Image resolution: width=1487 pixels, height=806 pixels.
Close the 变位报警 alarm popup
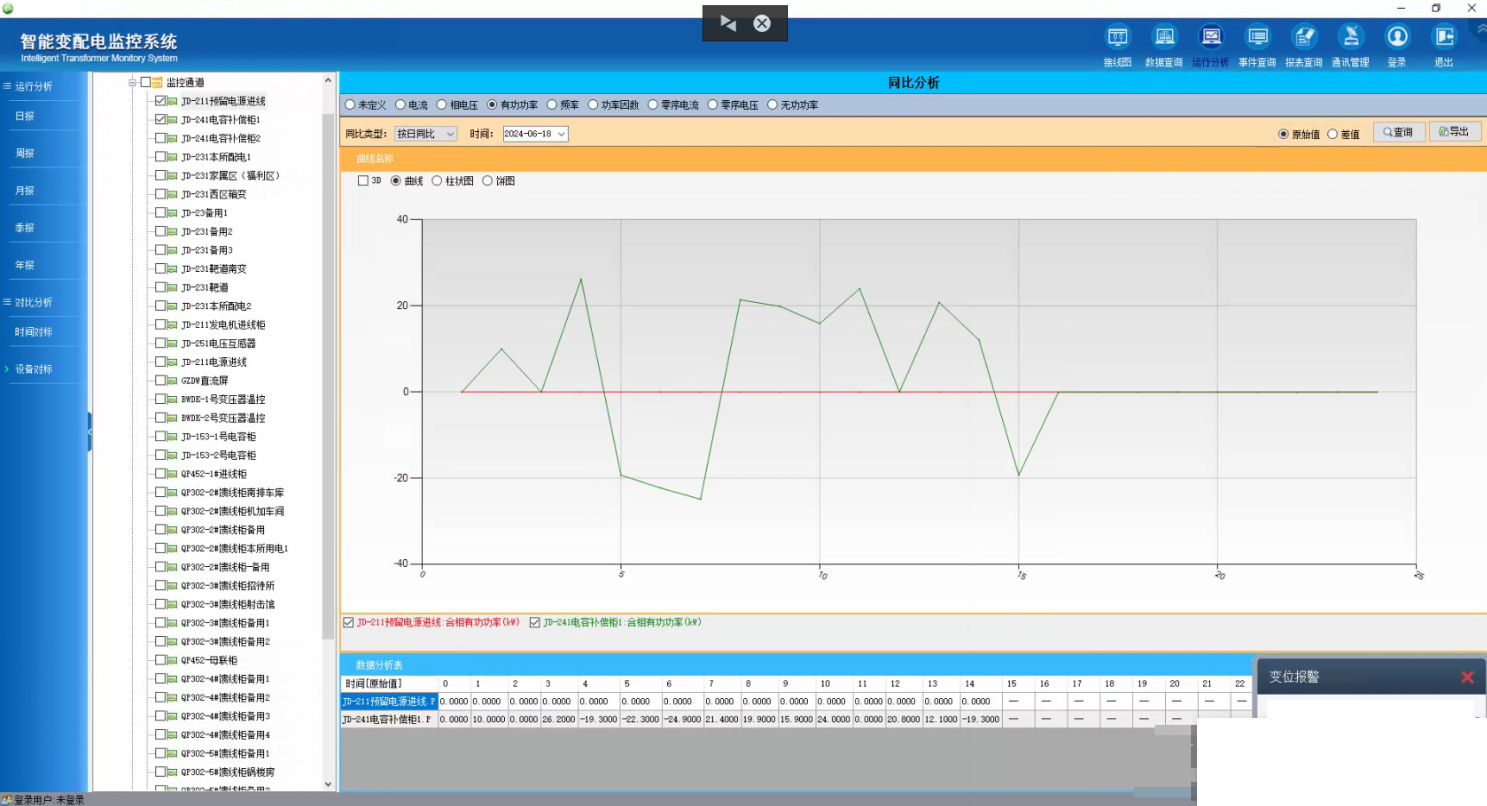click(x=1467, y=677)
